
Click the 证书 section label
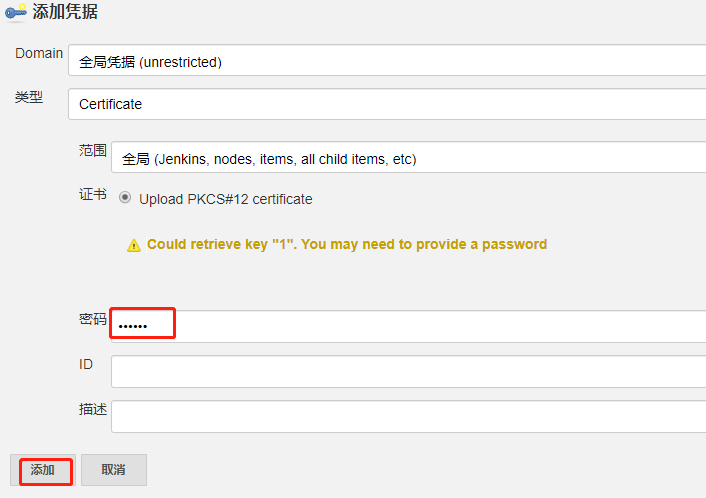click(93, 194)
